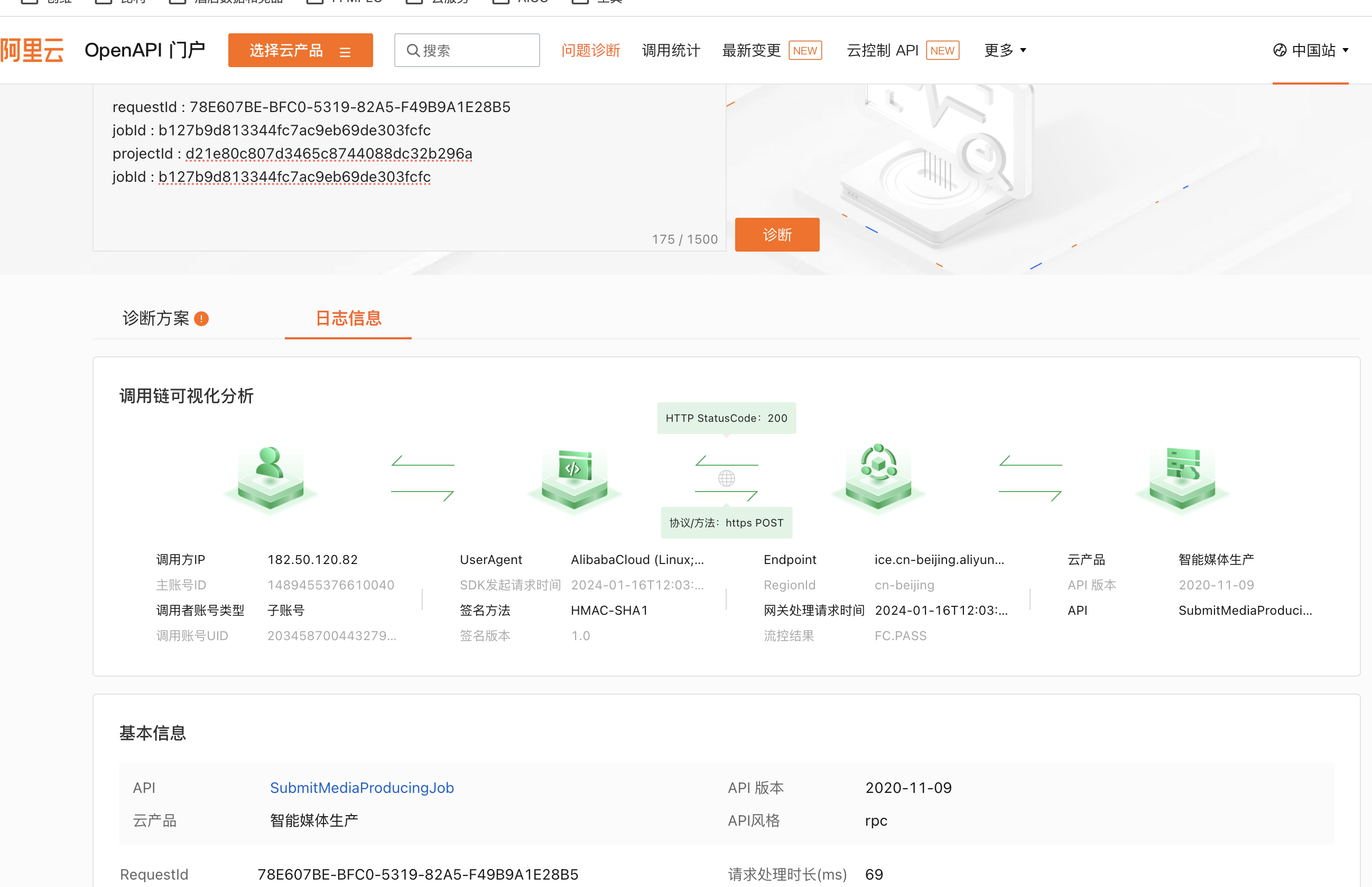This screenshot has width=1372, height=887.
Task: Click the HMAC-SHA1 signature method value
Action: [610, 611]
